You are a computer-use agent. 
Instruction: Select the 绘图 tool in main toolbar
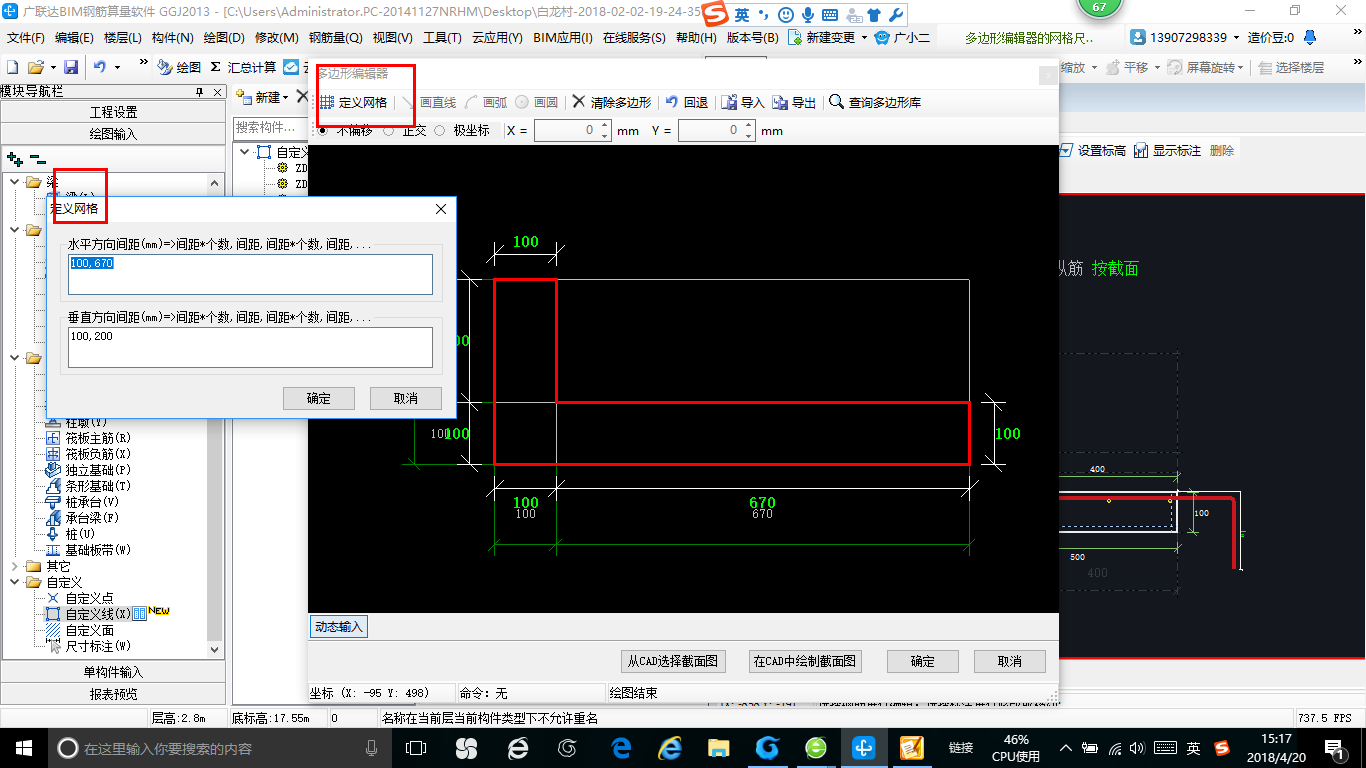(179, 67)
